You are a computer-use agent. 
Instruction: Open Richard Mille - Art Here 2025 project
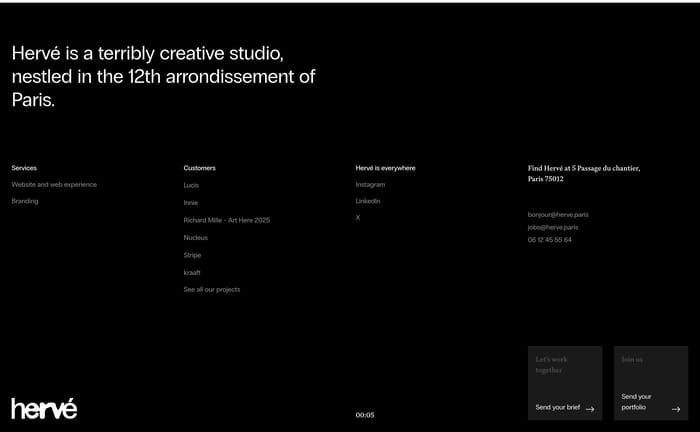click(227, 220)
